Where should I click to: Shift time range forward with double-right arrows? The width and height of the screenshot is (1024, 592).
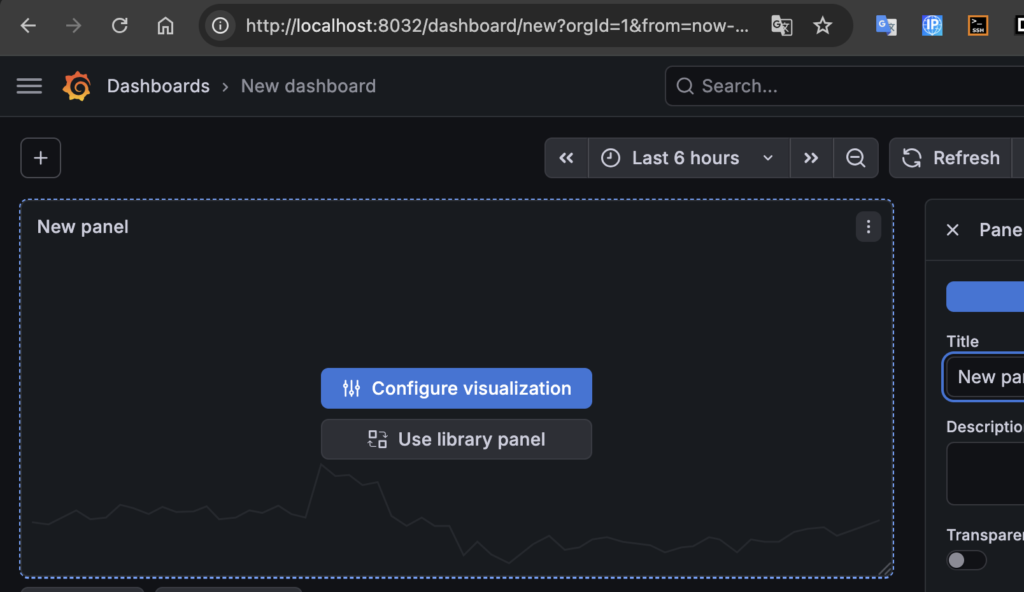coord(811,157)
